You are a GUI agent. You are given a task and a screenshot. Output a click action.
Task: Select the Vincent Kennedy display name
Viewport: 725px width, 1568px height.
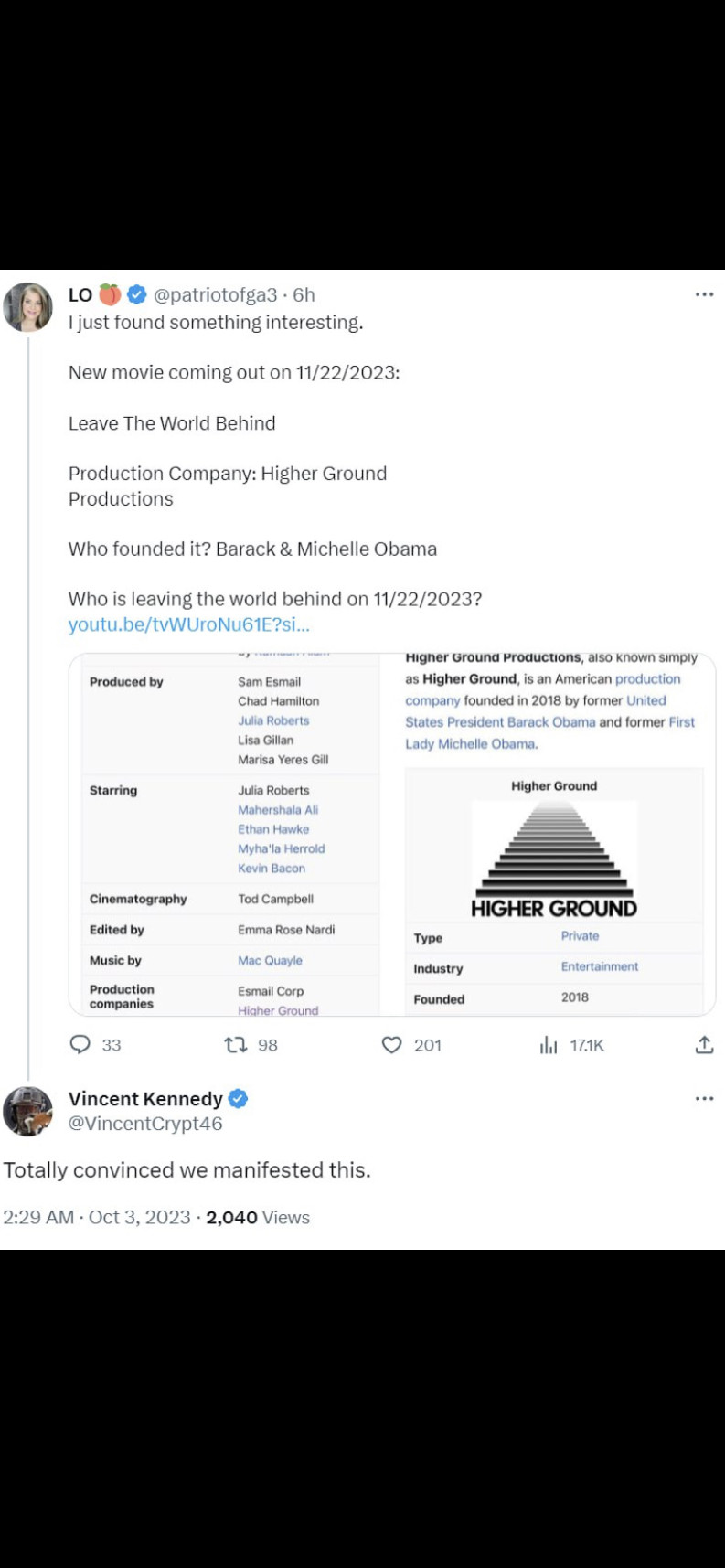click(x=145, y=1099)
